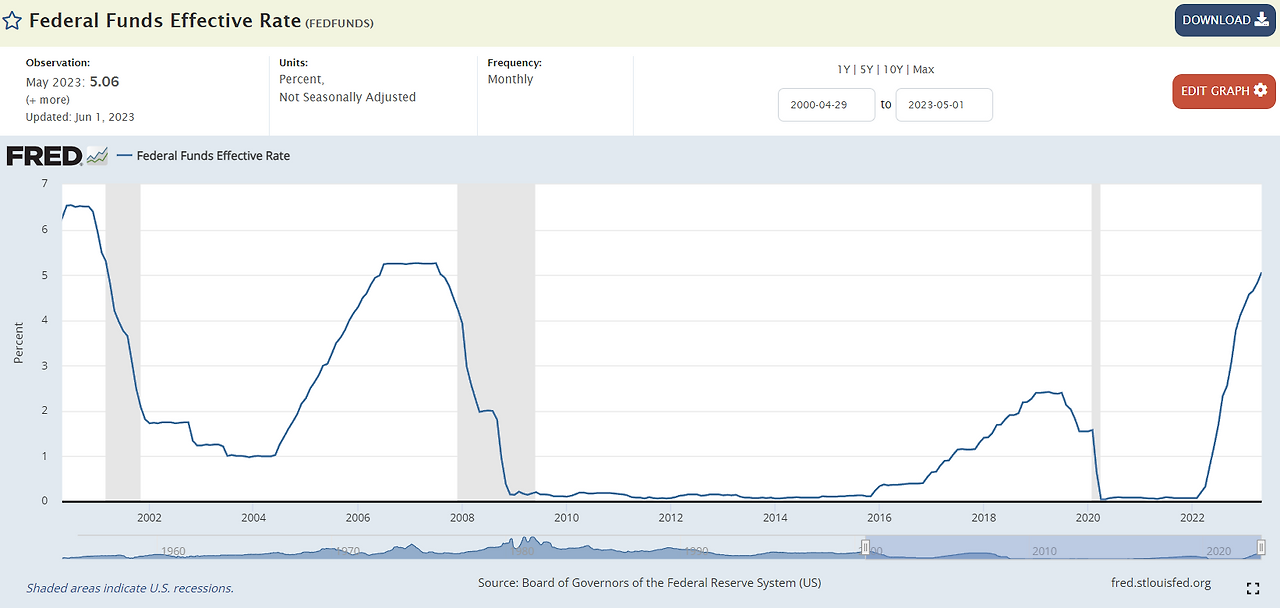Image resolution: width=1280 pixels, height=608 pixels.
Task: Click the Federal Funds Effective Rate title
Action: pyautogui.click(x=164, y=21)
